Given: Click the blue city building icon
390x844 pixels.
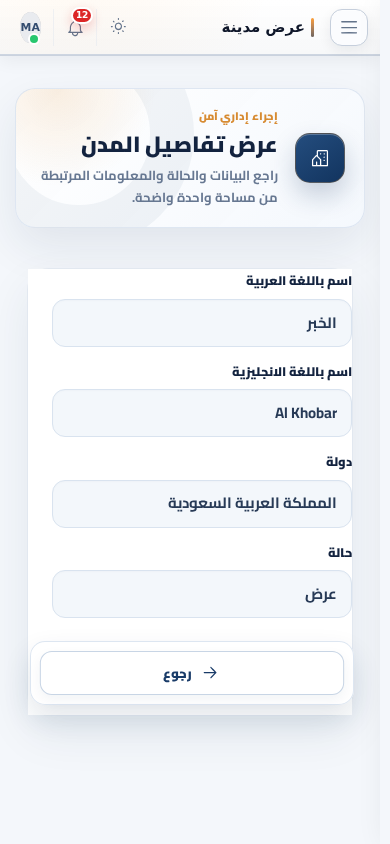Looking at the screenshot, I should tap(320, 158).
